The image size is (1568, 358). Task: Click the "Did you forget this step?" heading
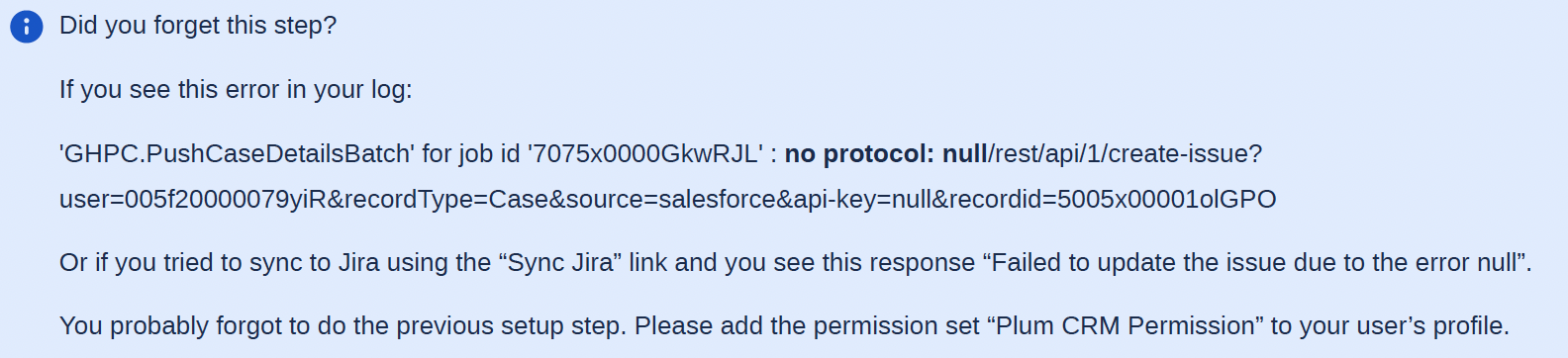(x=198, y=26)
